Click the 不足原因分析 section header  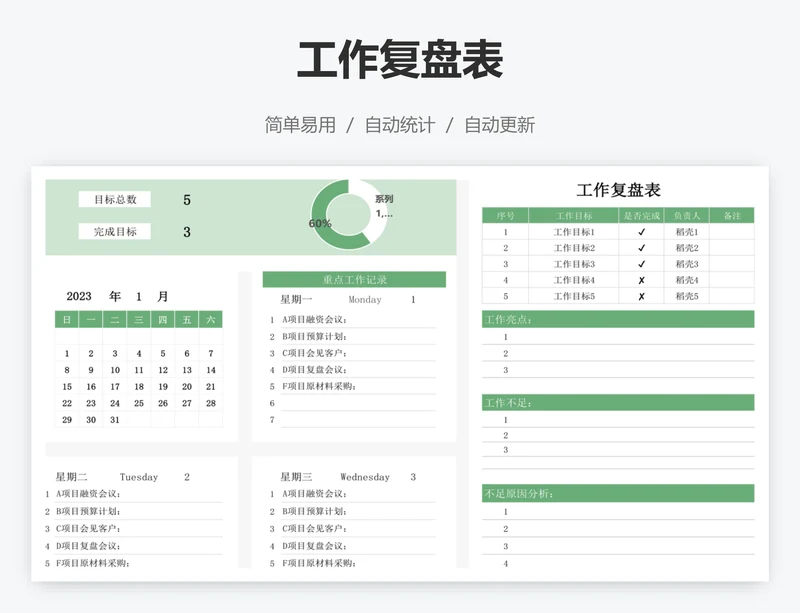point(618,493)
